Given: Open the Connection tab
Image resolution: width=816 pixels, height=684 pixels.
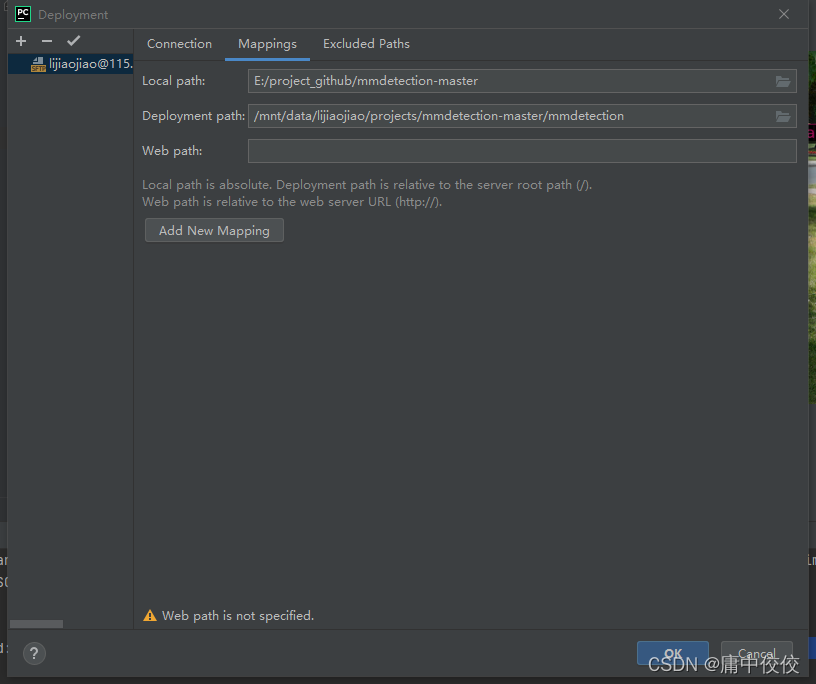Looking at the screenshot, I should coord(180,44).
